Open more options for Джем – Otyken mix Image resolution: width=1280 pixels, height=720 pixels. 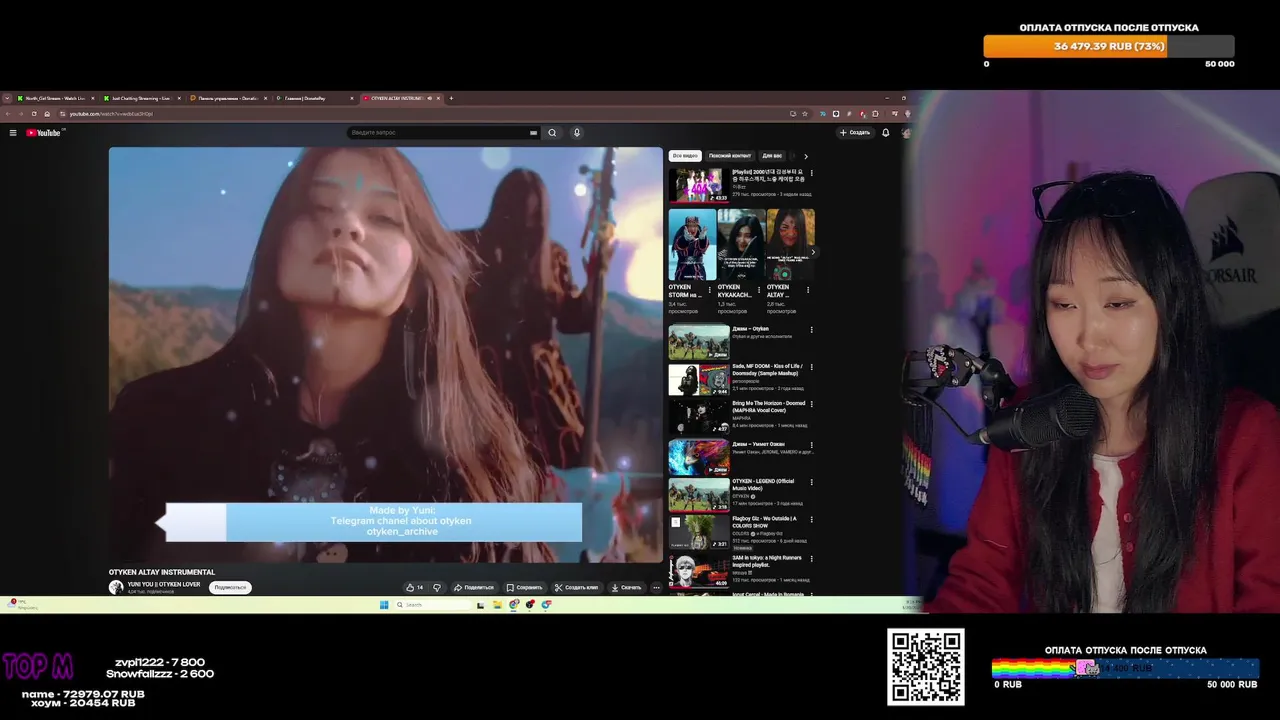811,330
